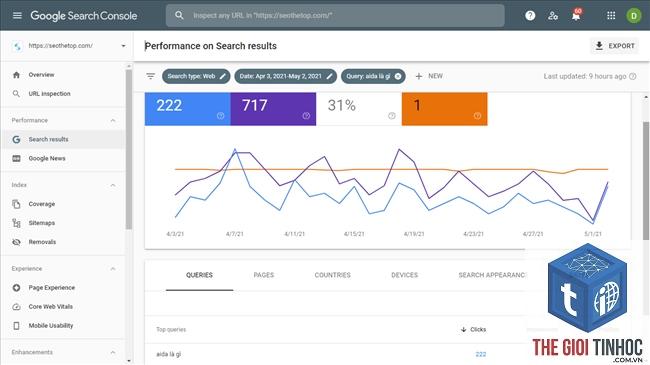Click the Google News icon
This screenshot has width=650, height=365.
point(16,158)
